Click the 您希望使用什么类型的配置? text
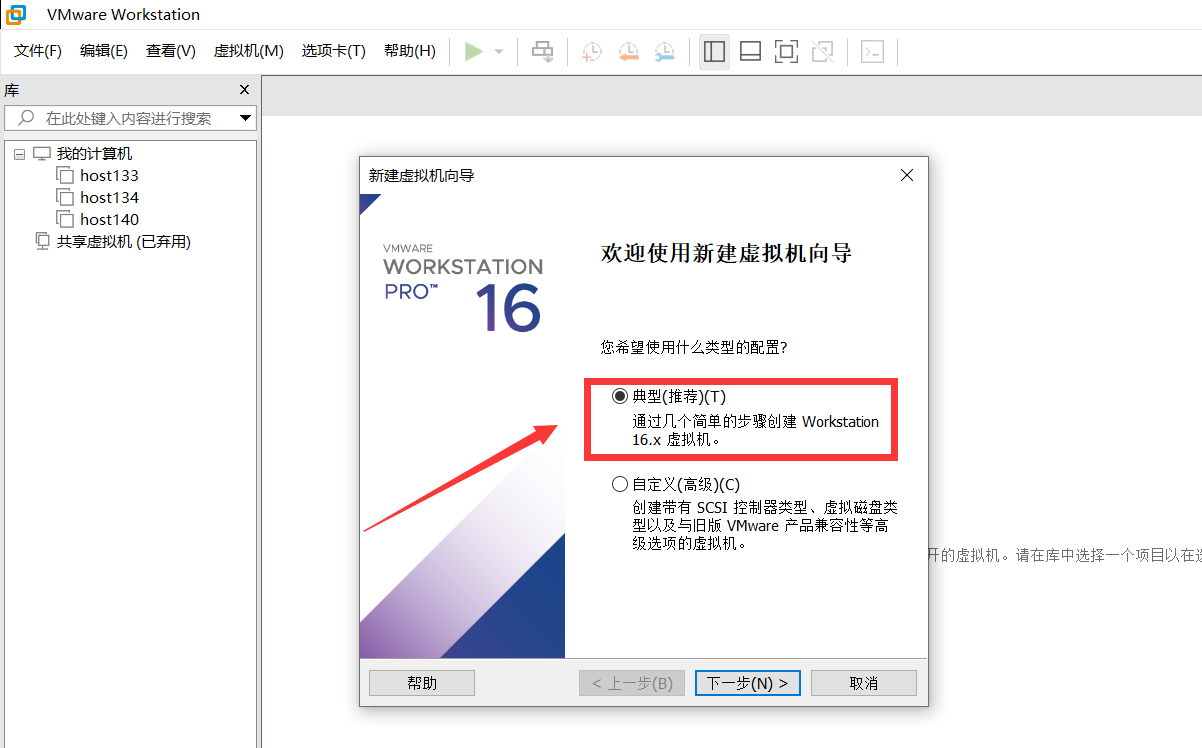1202x748 pixels. tap(694, 348)
